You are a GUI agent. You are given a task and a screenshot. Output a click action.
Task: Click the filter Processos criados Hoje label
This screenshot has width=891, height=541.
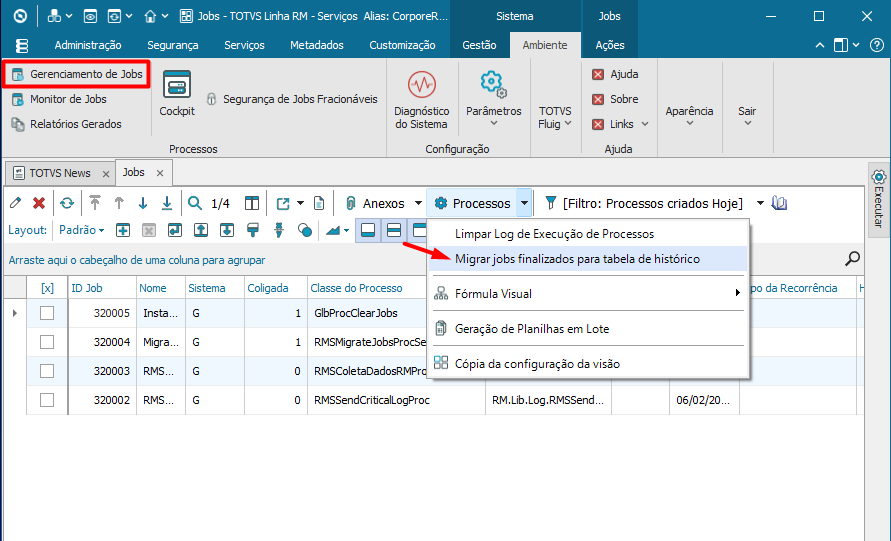(x=652, y=203)
